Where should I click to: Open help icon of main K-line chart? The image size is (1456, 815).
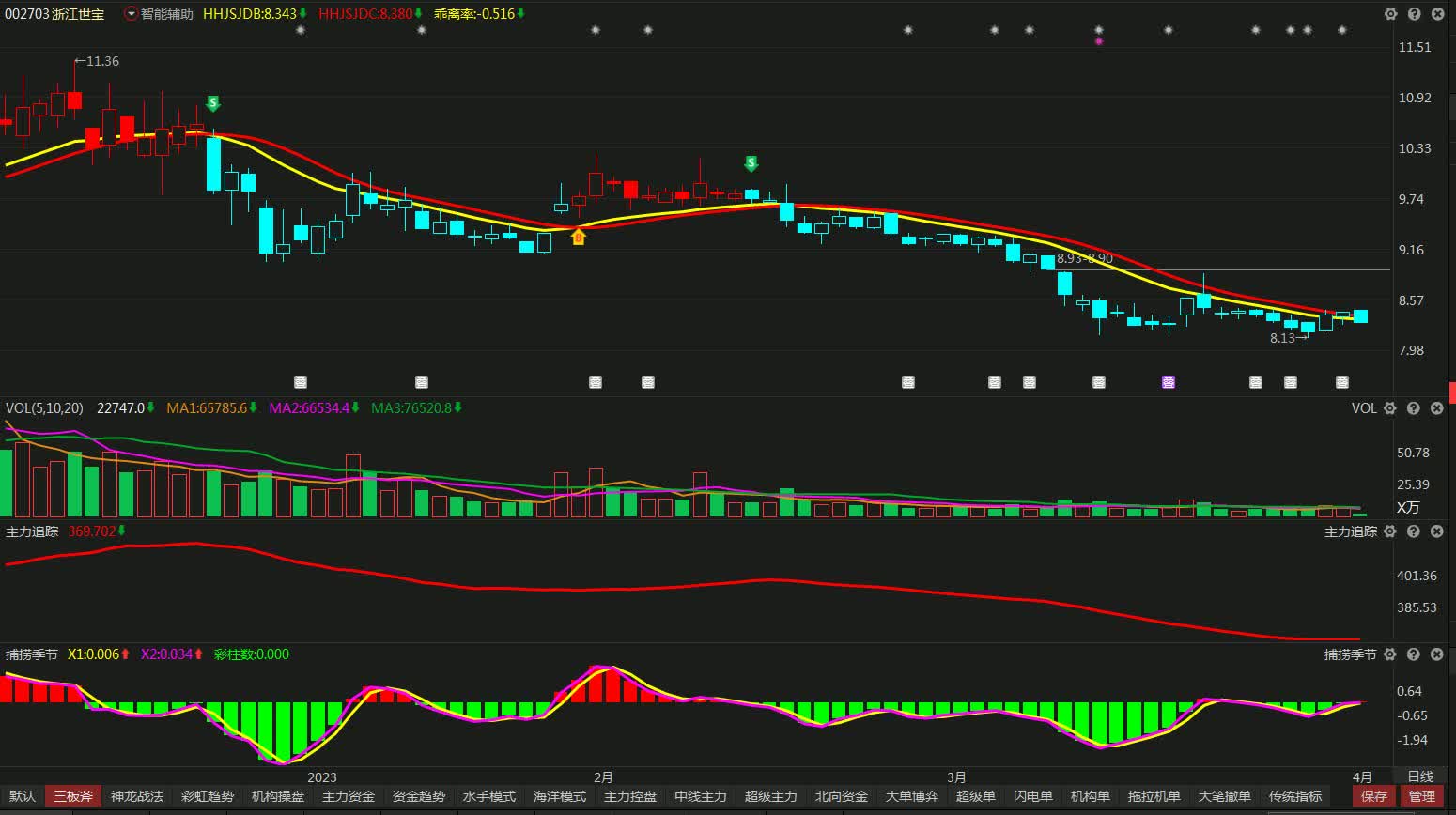[1414, 14]
